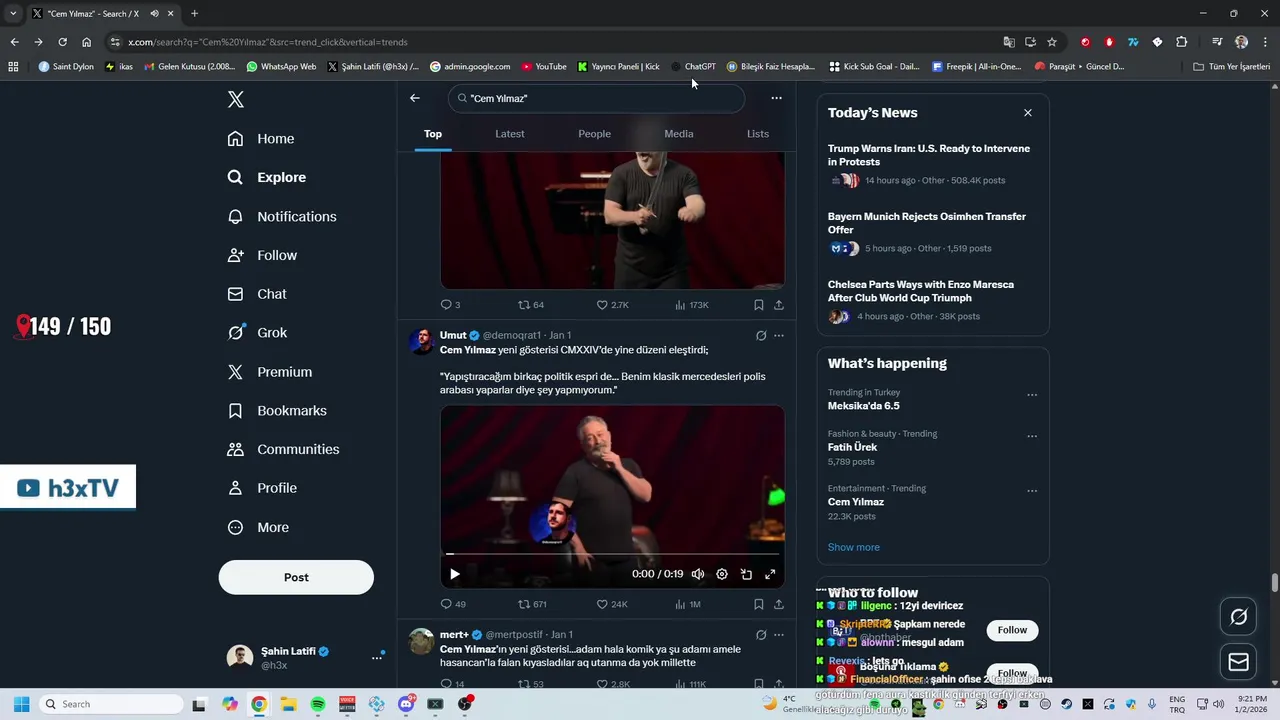
Task: Enter fullscreen on Umut's video
Action: [x=770, y=574]
